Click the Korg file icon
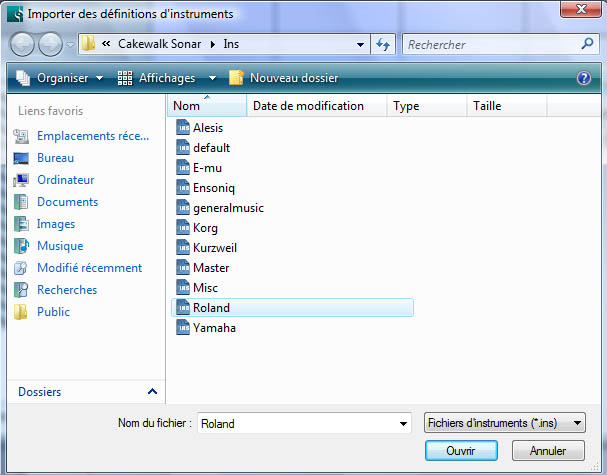This screenshot has height=475, width=607. pos(183,228)
